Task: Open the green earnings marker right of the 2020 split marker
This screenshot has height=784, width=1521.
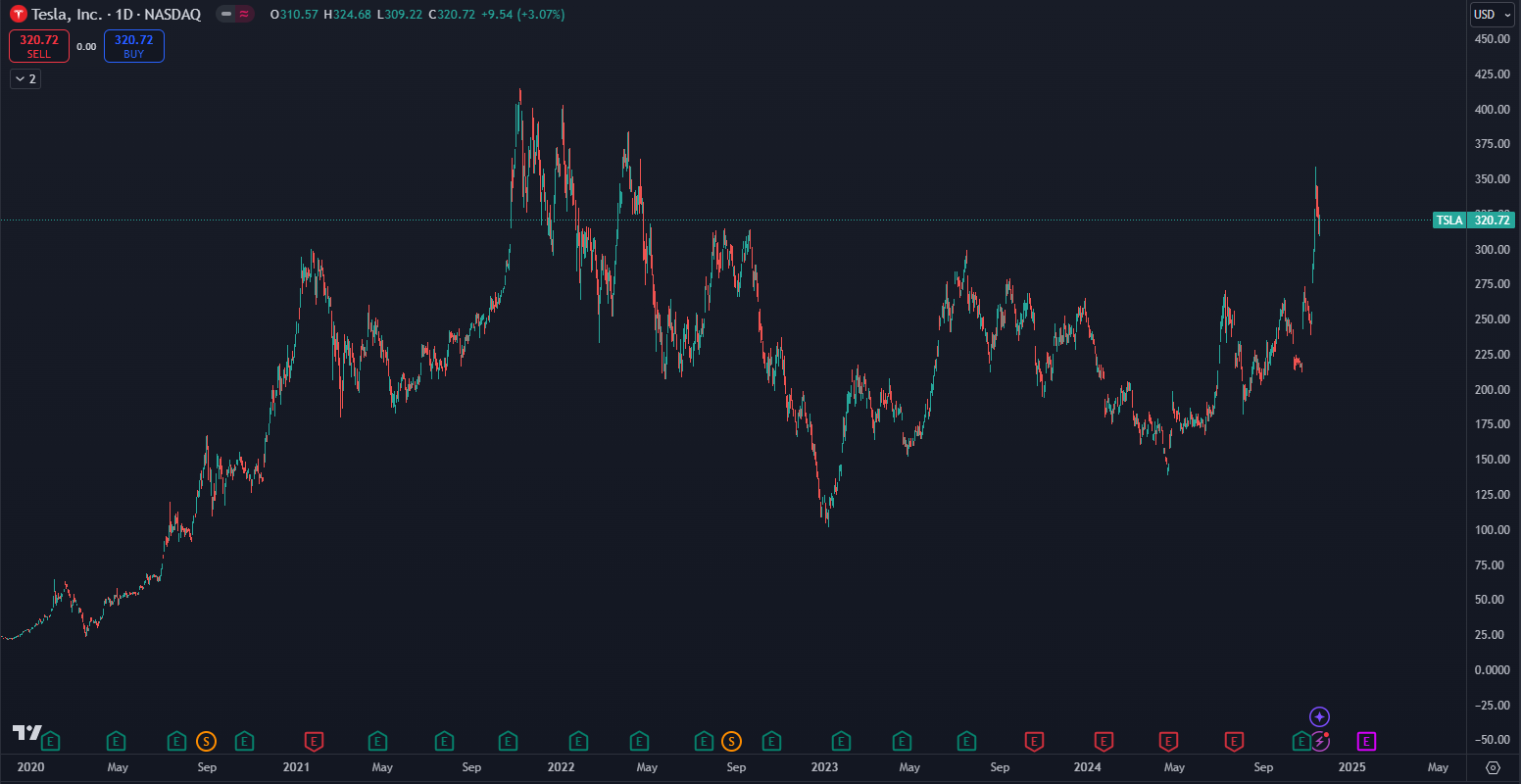Action: (x=244, y=741)
